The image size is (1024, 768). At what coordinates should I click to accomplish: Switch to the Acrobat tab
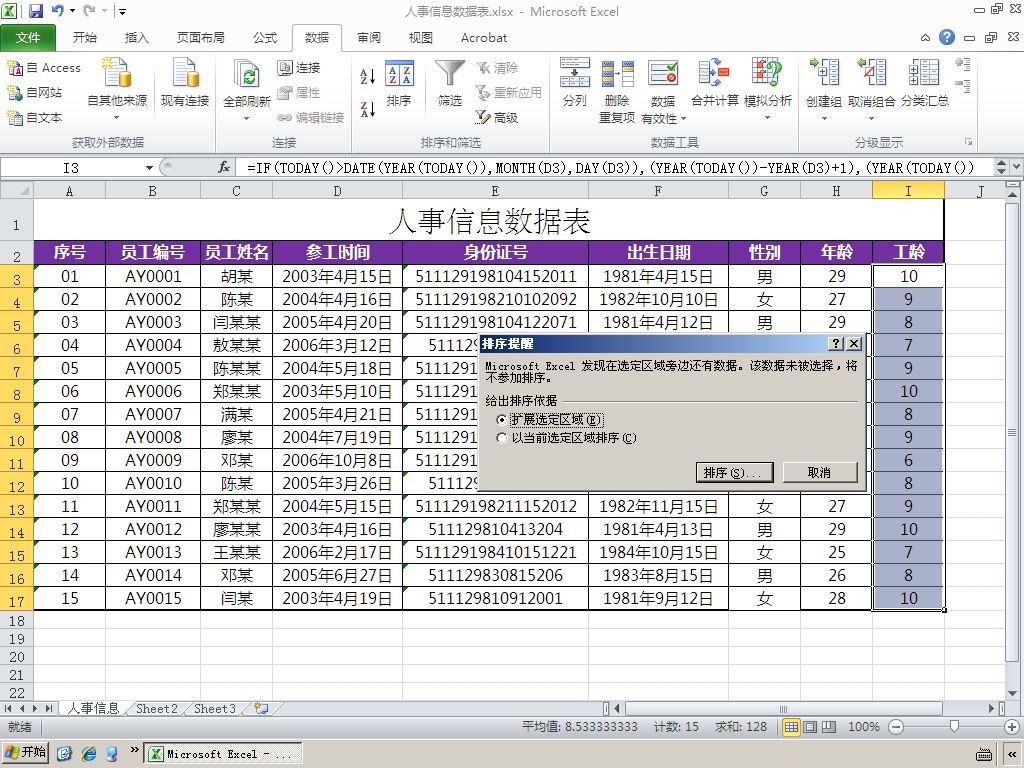point(484,37)
